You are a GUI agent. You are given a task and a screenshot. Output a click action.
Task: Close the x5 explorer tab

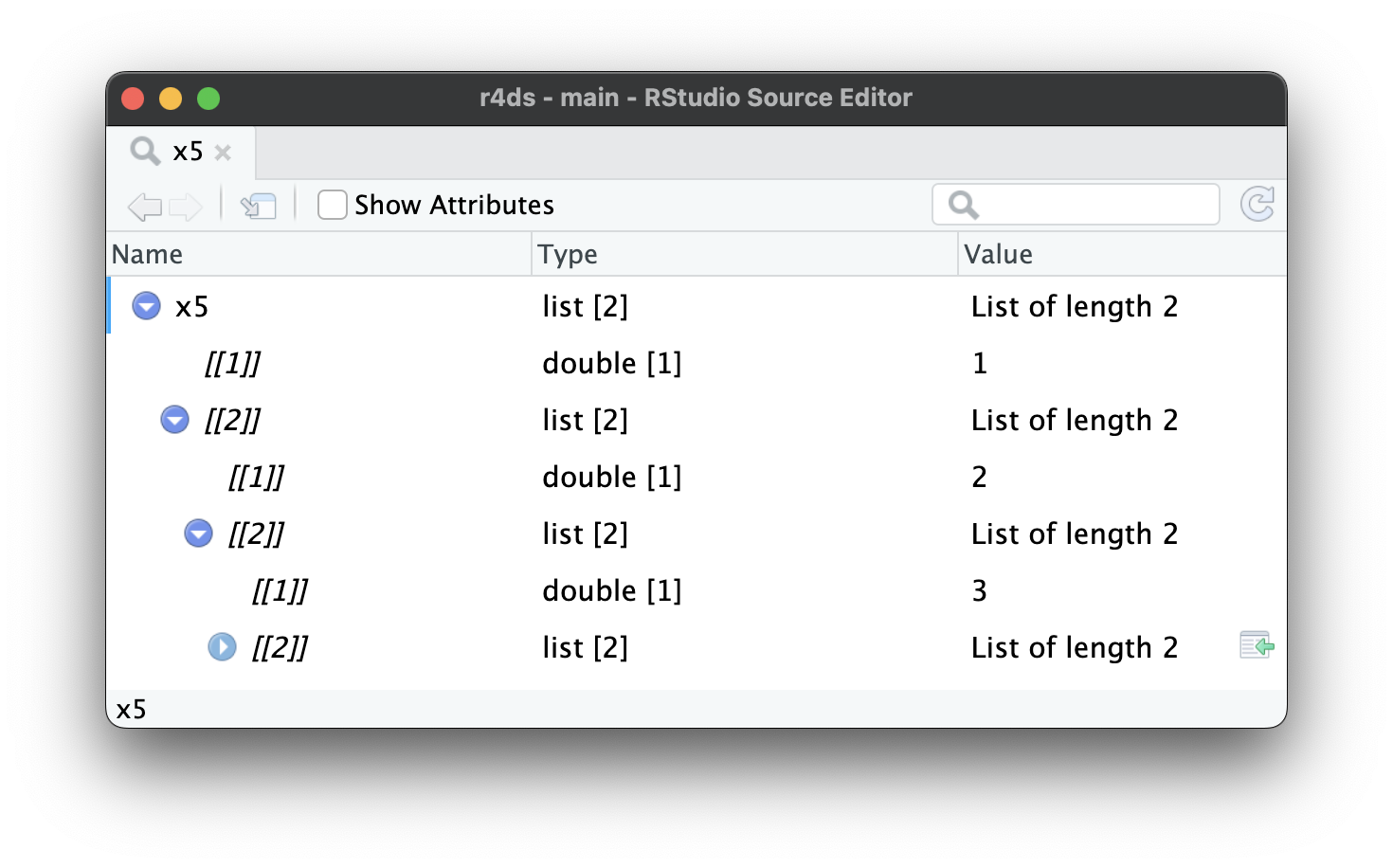[x=225, y=152]
